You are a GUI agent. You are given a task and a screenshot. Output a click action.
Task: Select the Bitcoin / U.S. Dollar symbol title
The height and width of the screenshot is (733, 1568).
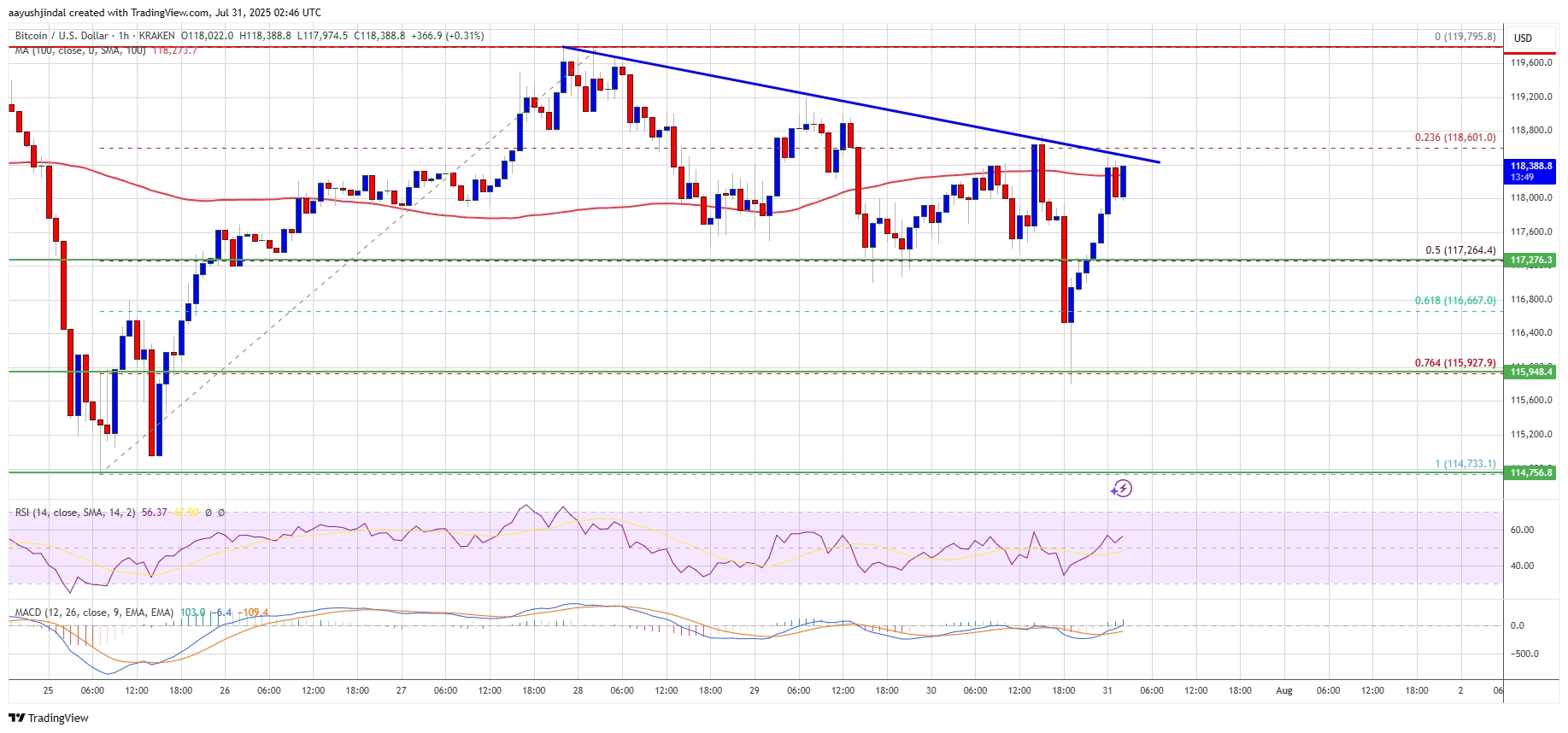coord(62,36)
